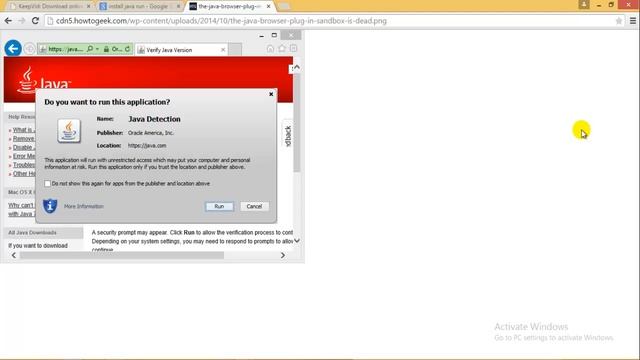
Task: Open the Chrome hamburger menu
Action: point(633,21)
